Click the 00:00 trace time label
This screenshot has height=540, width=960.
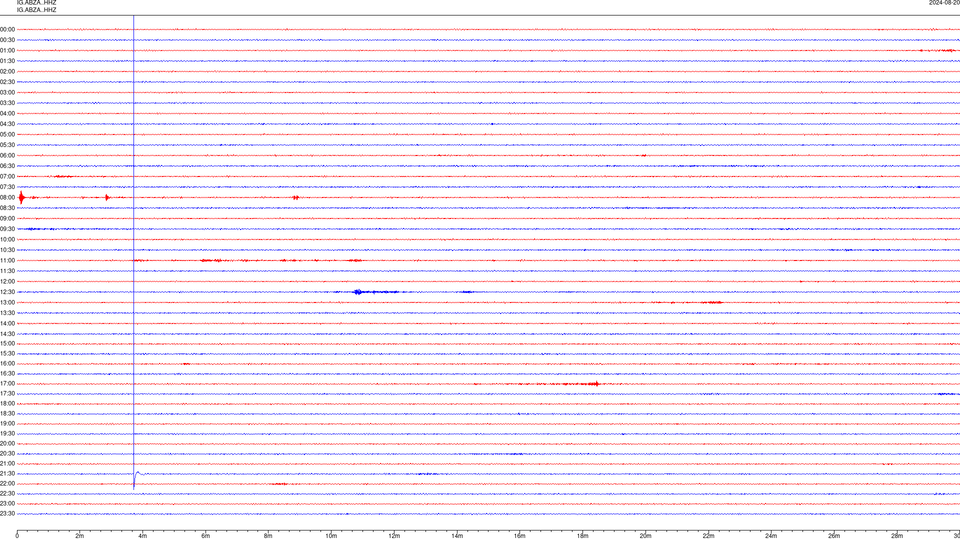click(x=7, y=29)
